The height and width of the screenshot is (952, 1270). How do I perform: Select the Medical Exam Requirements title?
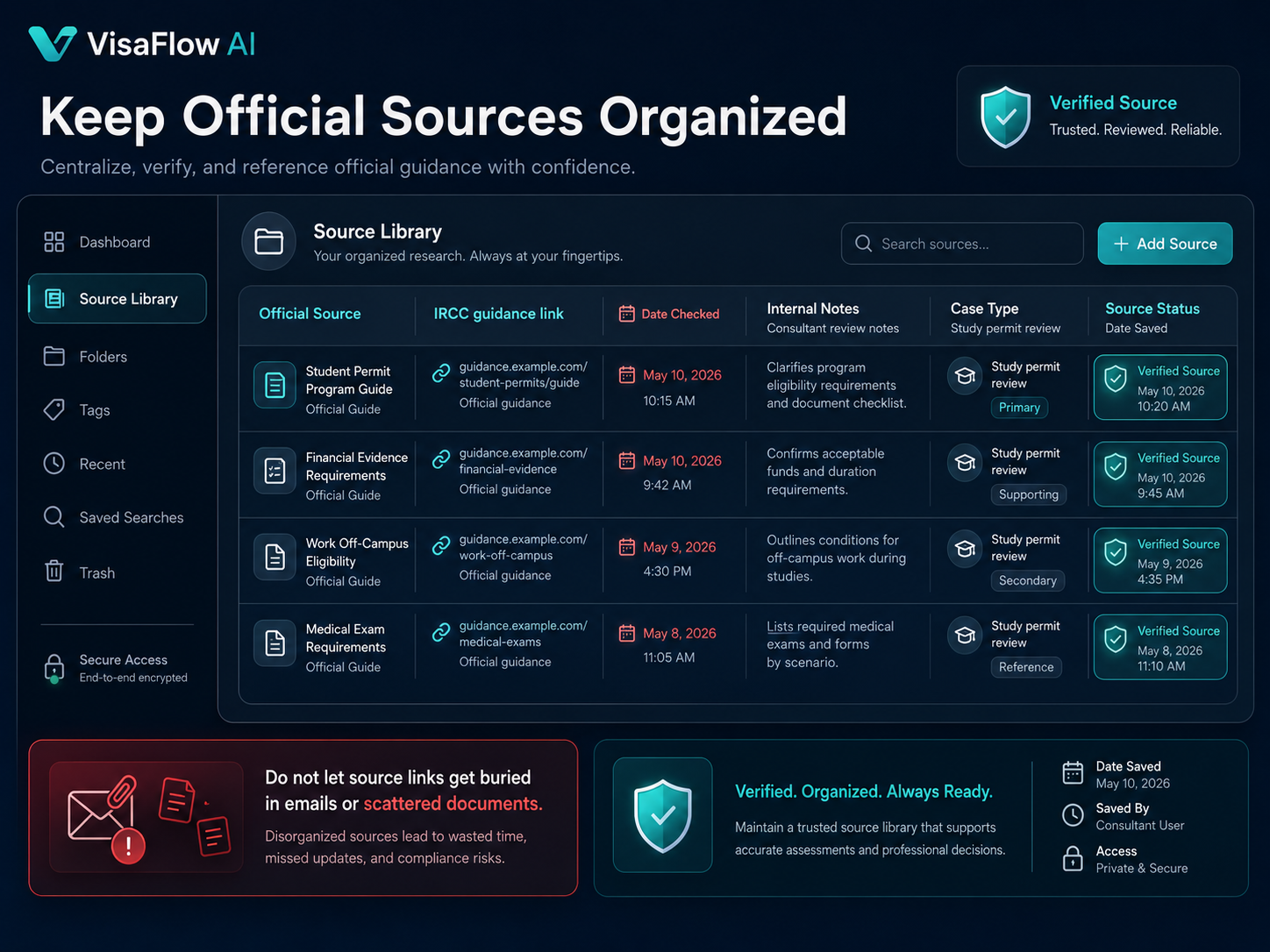click(346, 638)
